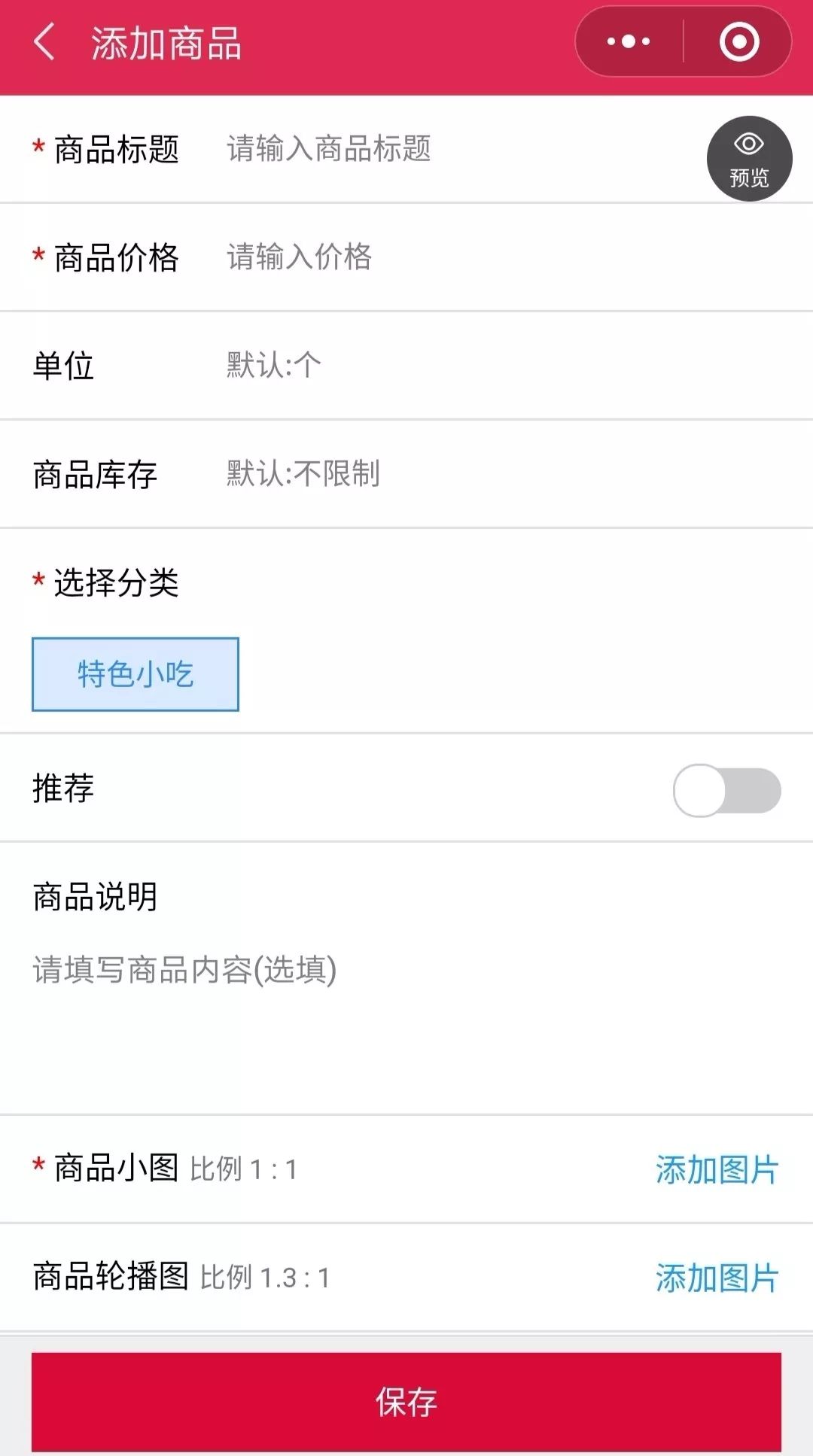813x1456 pixels.
Task: Close the mini program via circle icon
Action: coord(738,42)
